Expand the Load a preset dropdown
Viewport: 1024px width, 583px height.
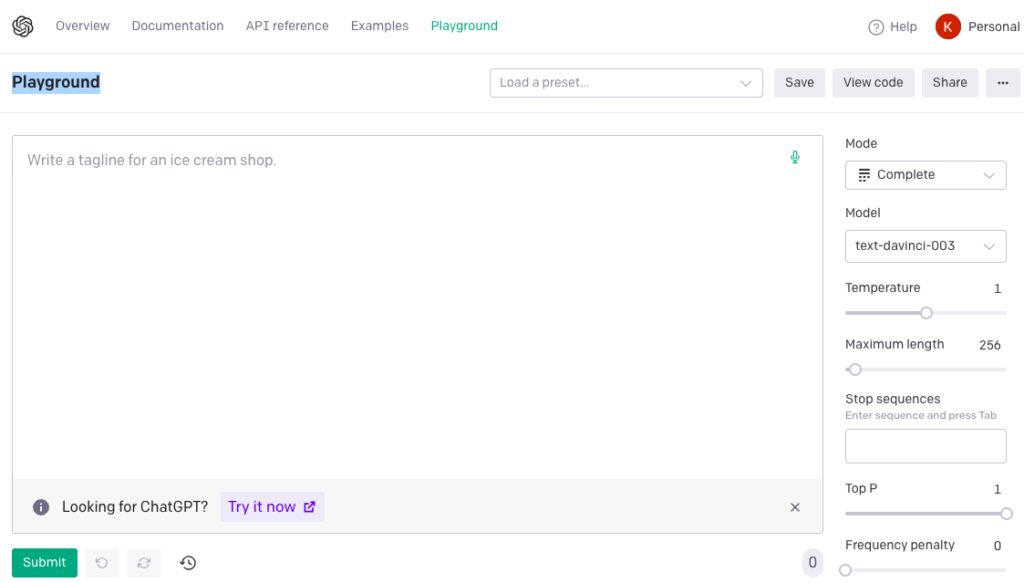pyautogui.click(x=626, y=83)
